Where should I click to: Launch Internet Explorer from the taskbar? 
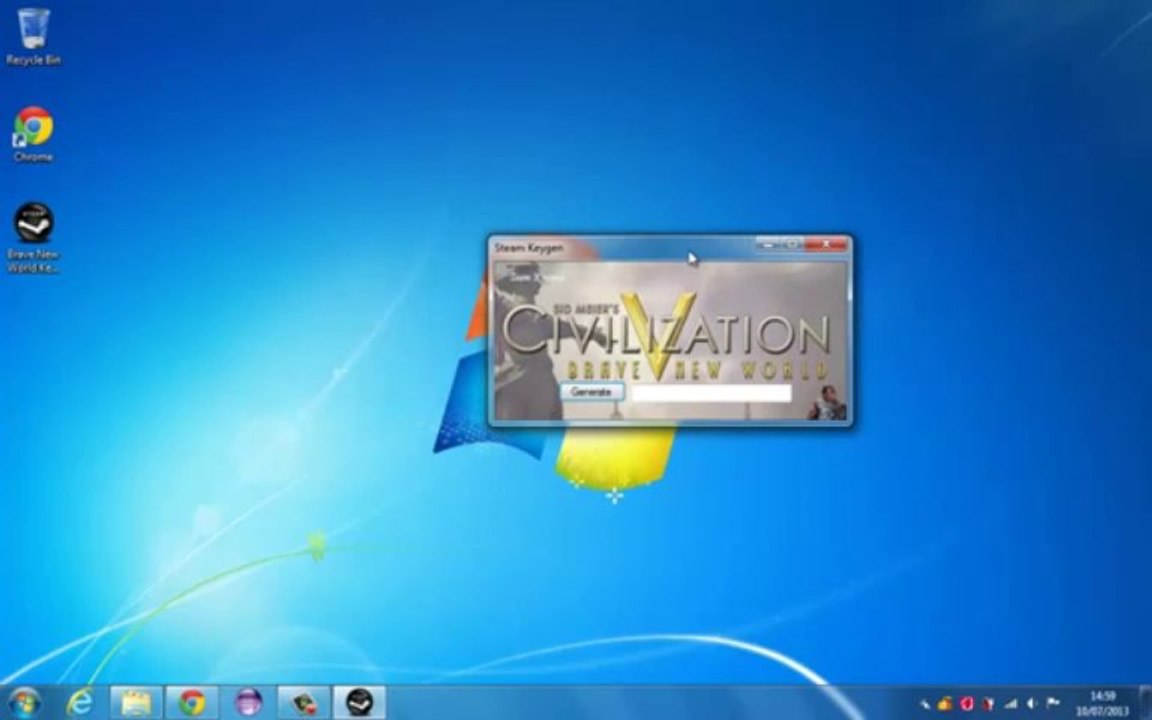tap(79, 703)
